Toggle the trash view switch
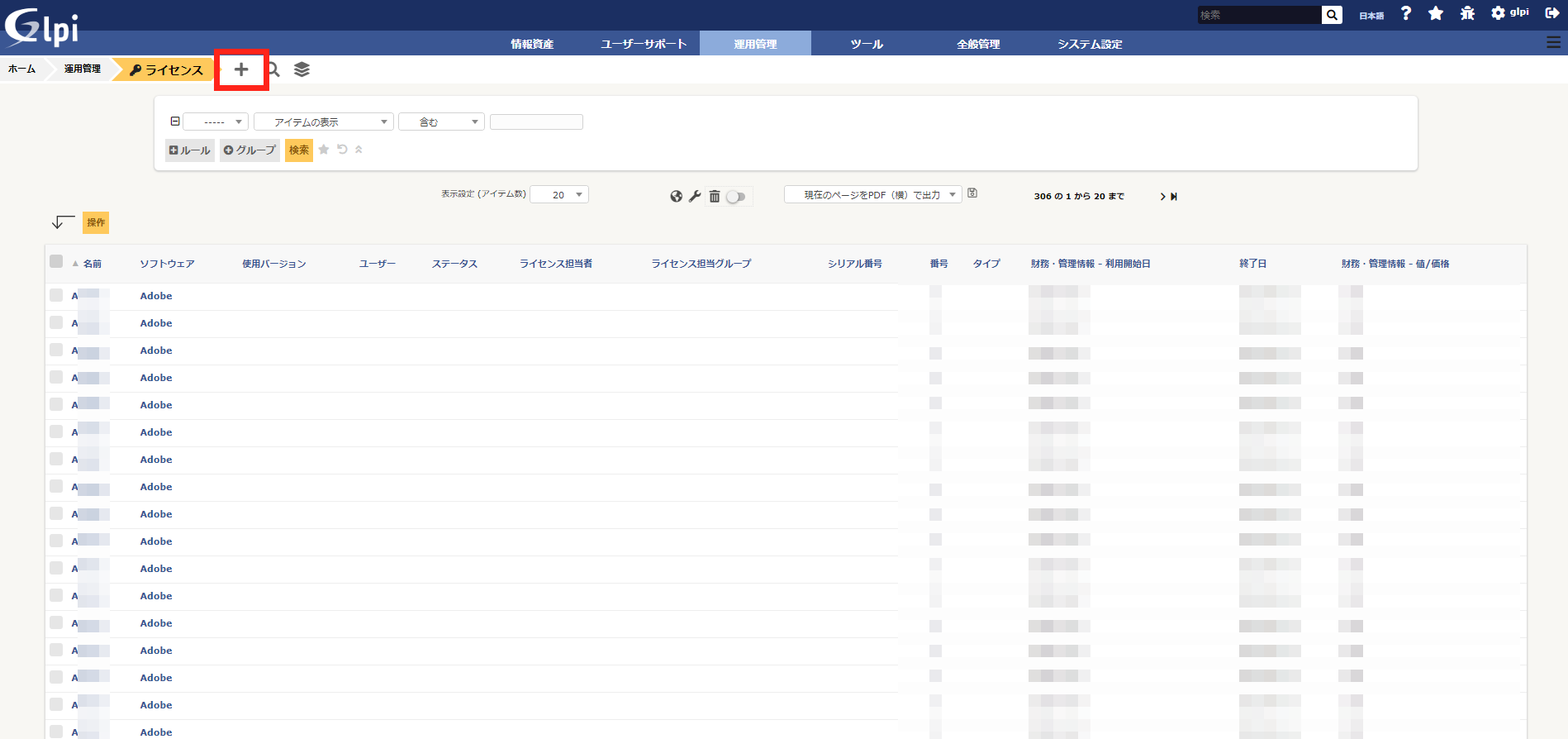The height and width of the screenshot is (739, 1568). point(736,197)
